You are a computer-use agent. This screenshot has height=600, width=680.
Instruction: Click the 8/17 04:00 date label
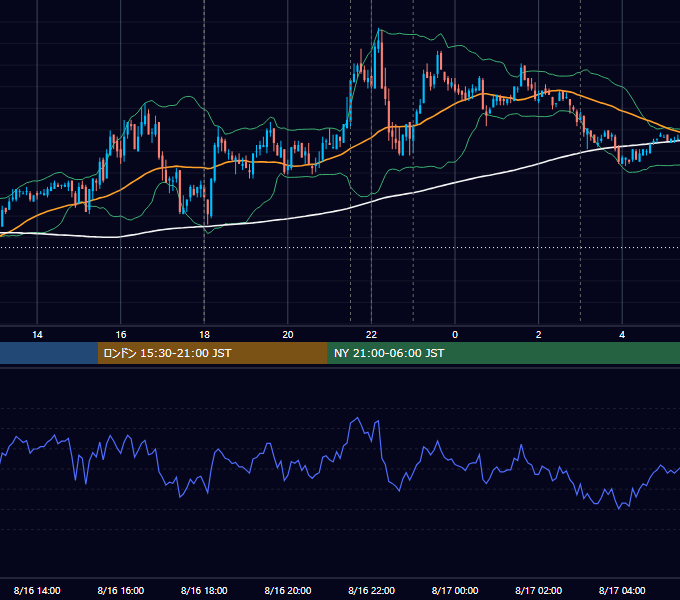pos(622,590)
